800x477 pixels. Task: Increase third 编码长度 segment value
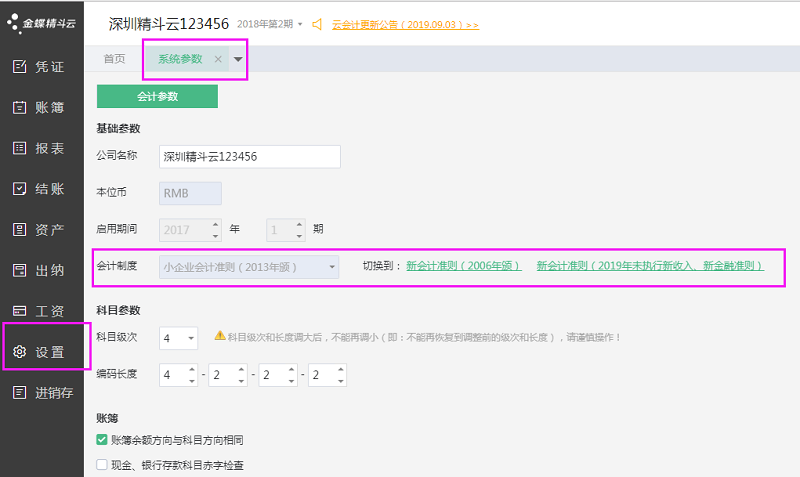click(291, 369)
